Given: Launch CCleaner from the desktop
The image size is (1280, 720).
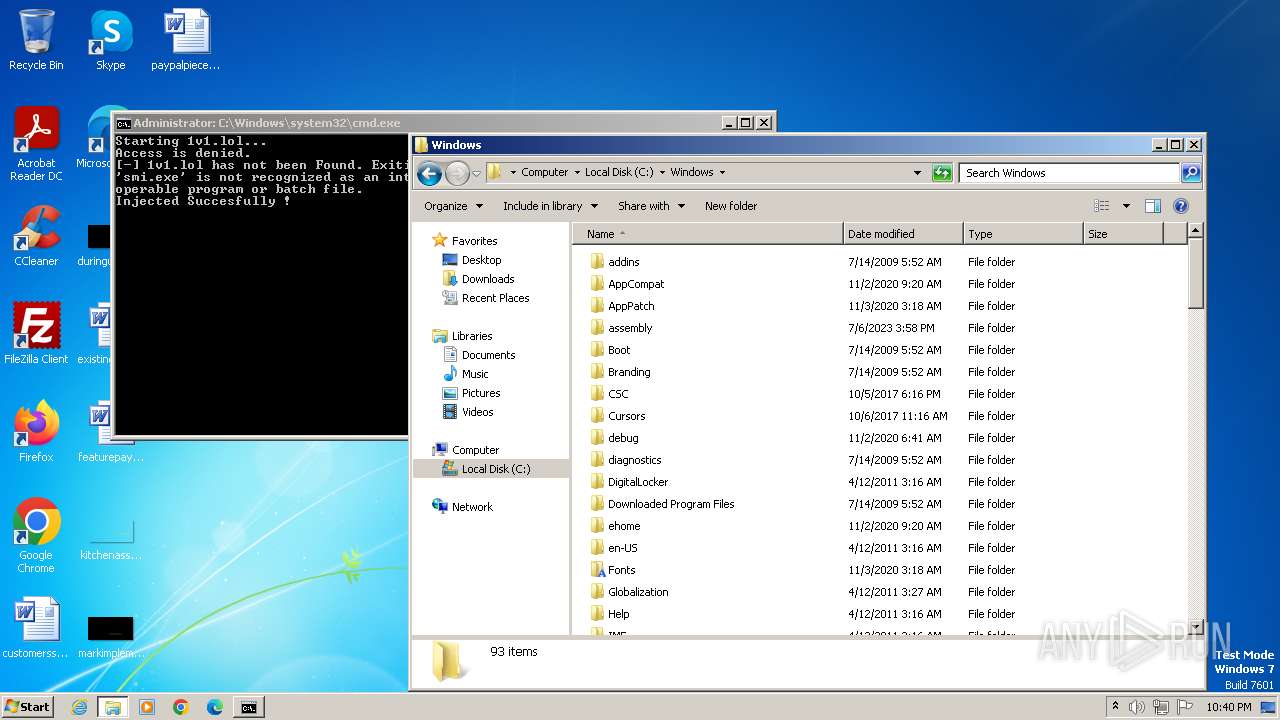Looking at the screenshot, I should [x=36, y=236].
